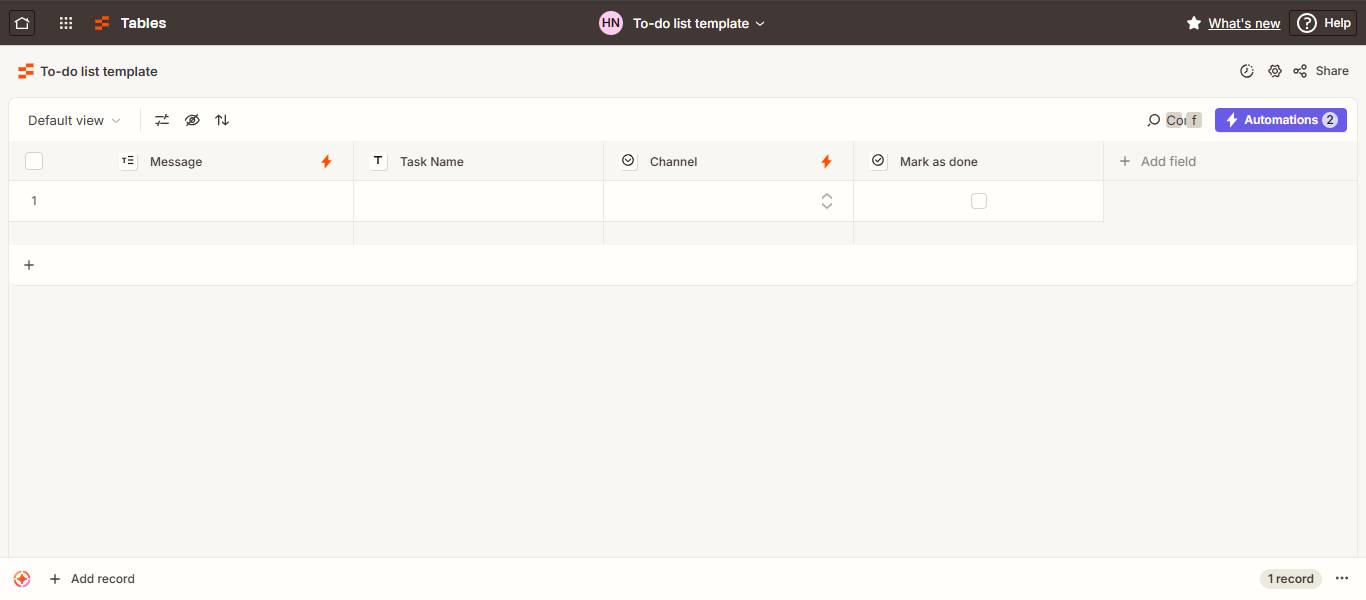
Task: Open the sort arrows icon
Action: [x=222, y=120]
